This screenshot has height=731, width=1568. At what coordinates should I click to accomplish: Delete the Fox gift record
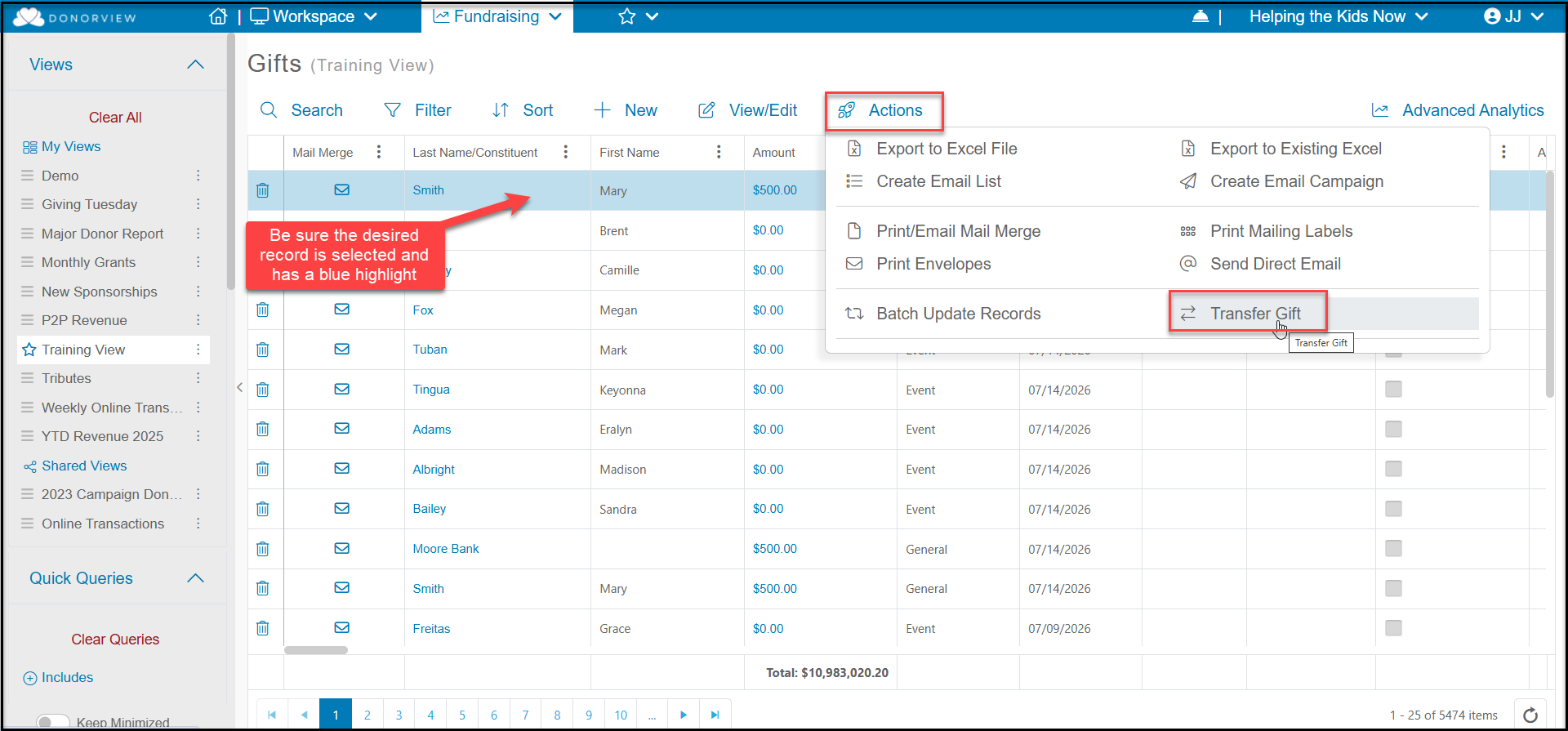(263, 310)
